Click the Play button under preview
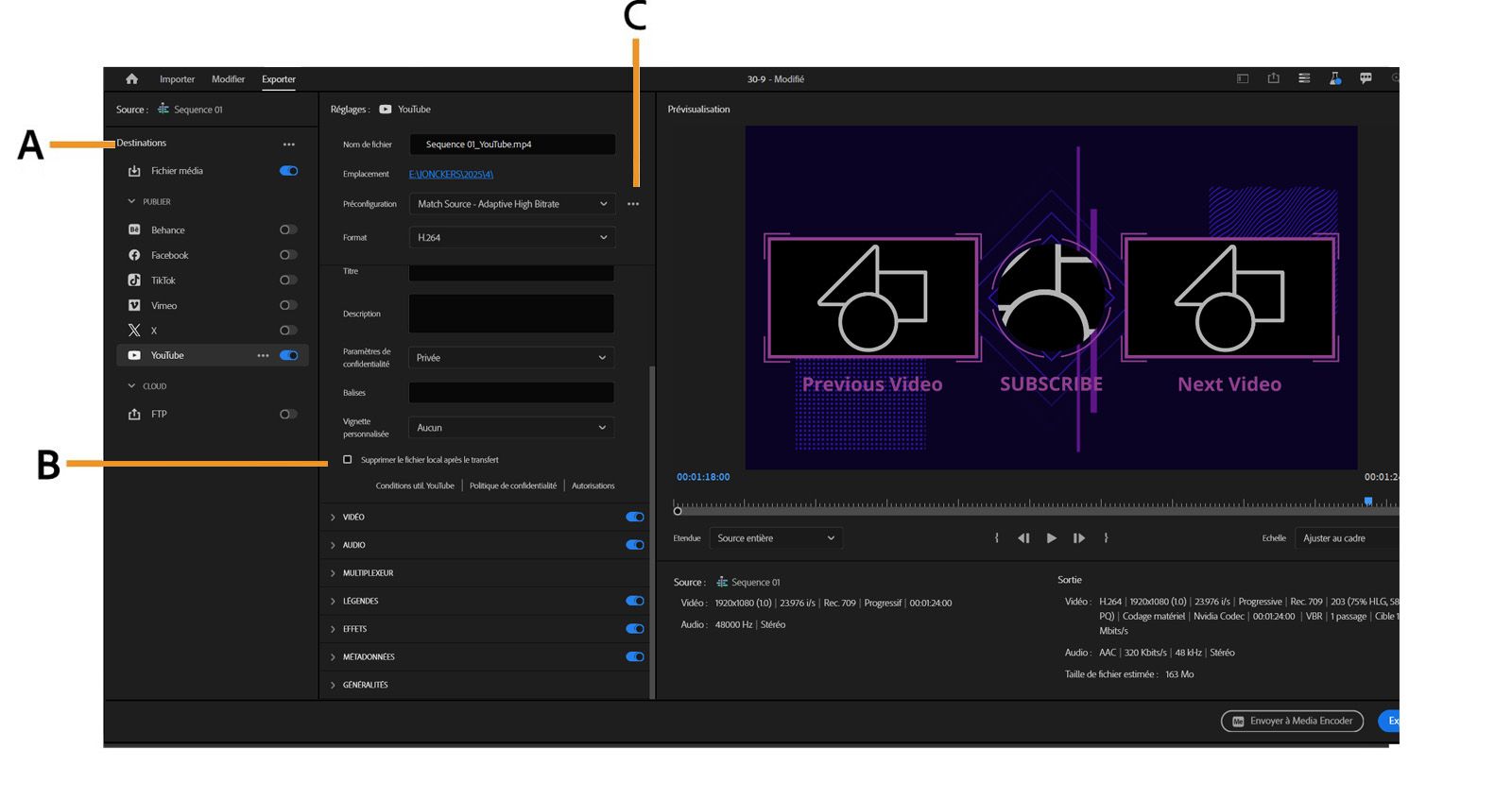The height and width of the screenshot is (800, 1512). pyautogui.click(x=1051, y=538)
